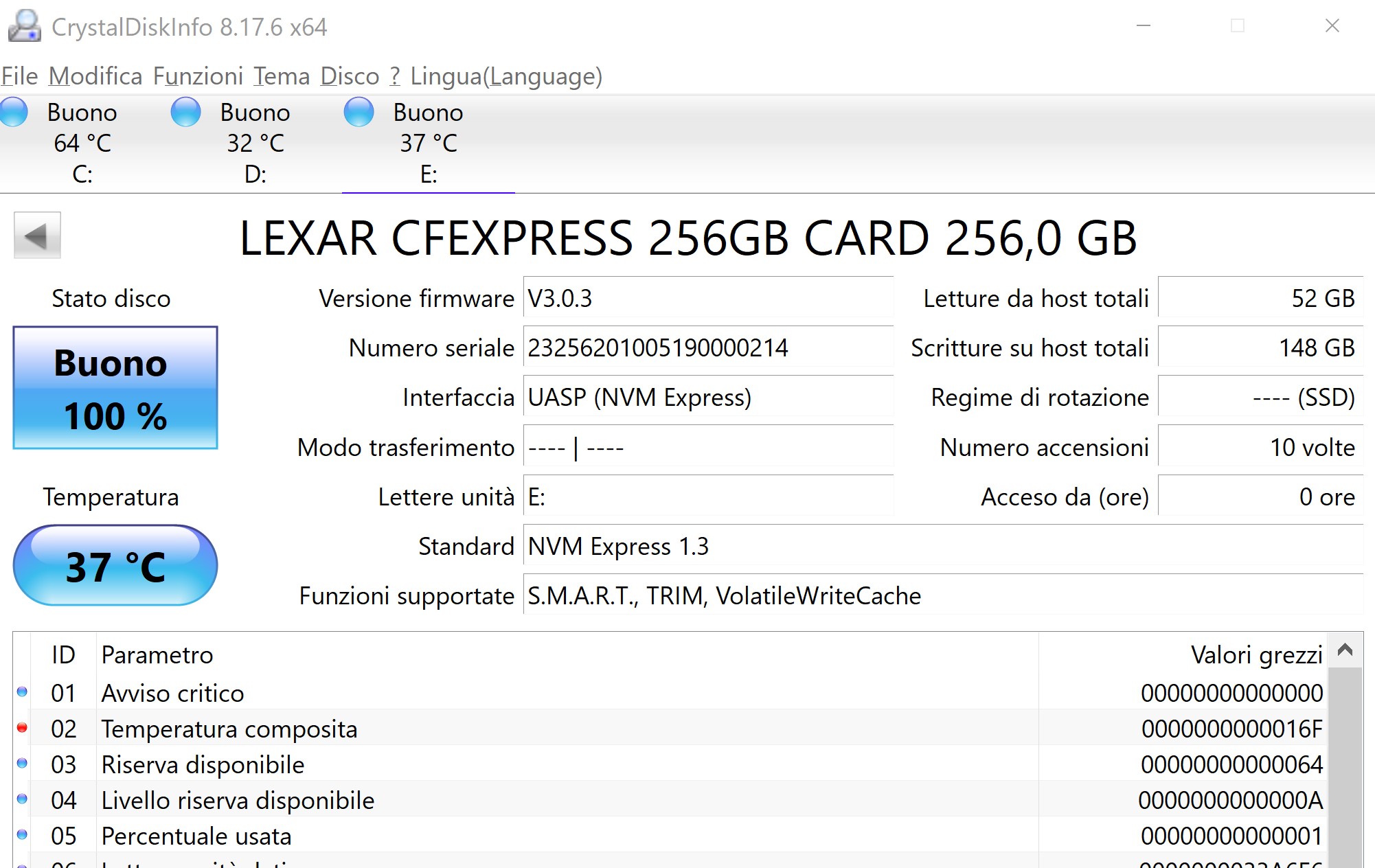1375x868 pixels.
Task: Click the status dot for Riserva disponibile
Action: tap(22, 764)
